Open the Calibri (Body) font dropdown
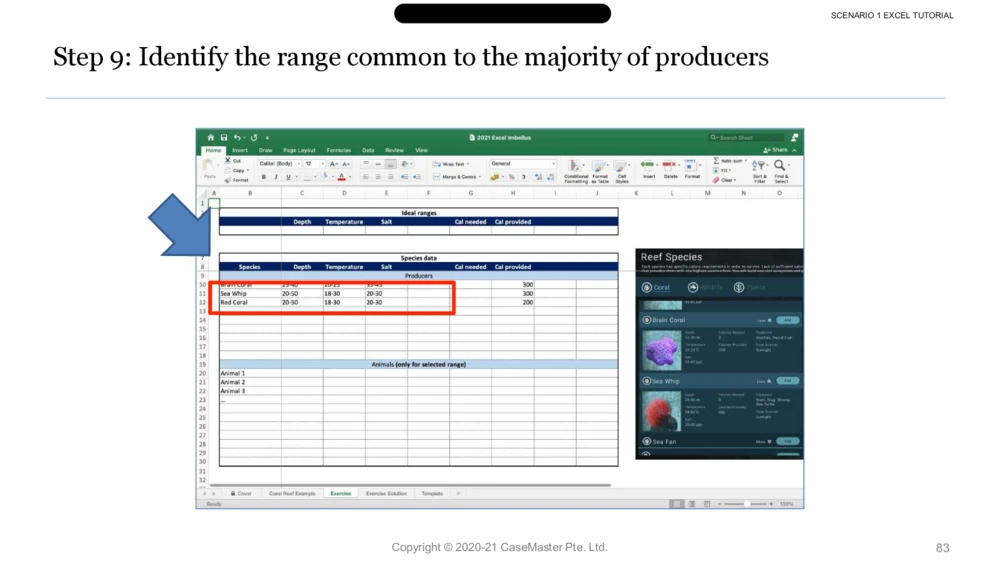Image resolution: width=1000 pixels, height=564 pixels. tap(279, 163)
